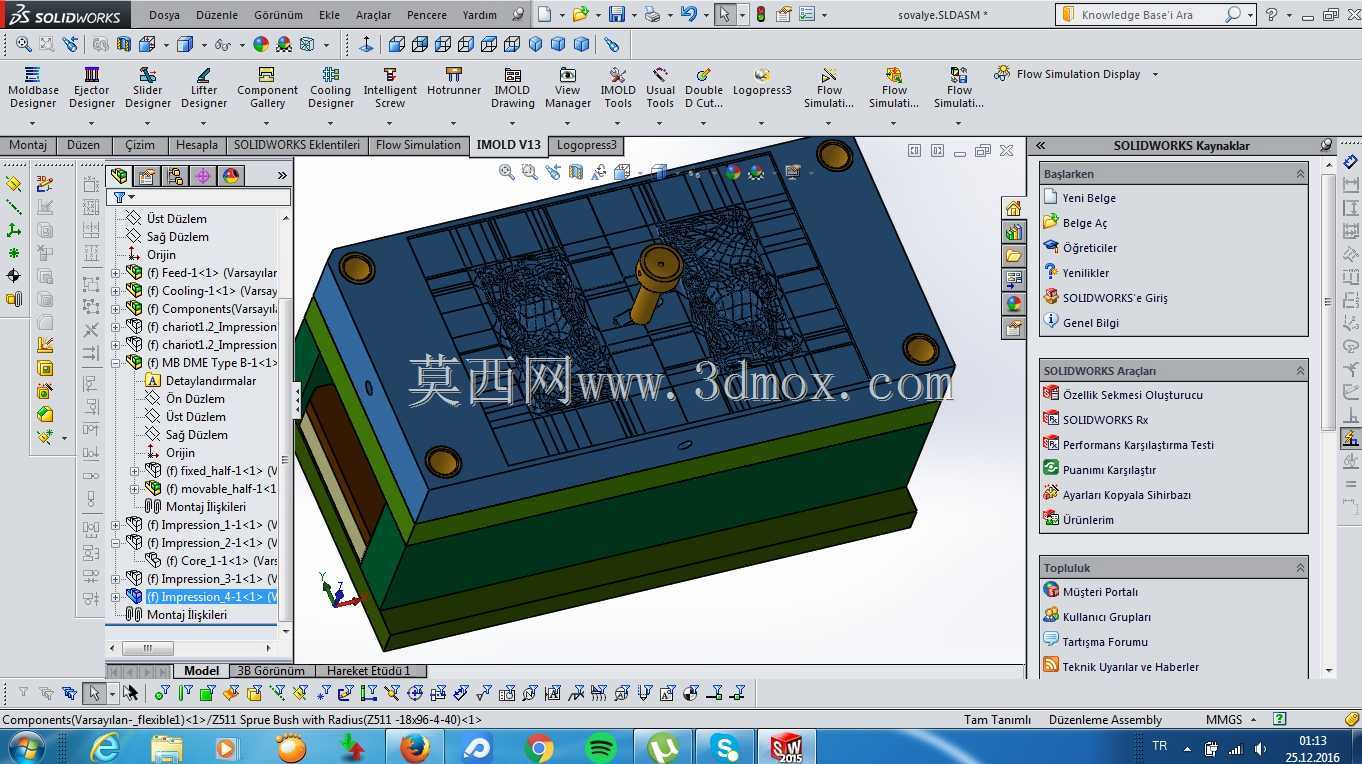The width and height of the screenshot is (1362, 764).
Task: Open the Tartışma Forumu link
Action: (1105, 642)
